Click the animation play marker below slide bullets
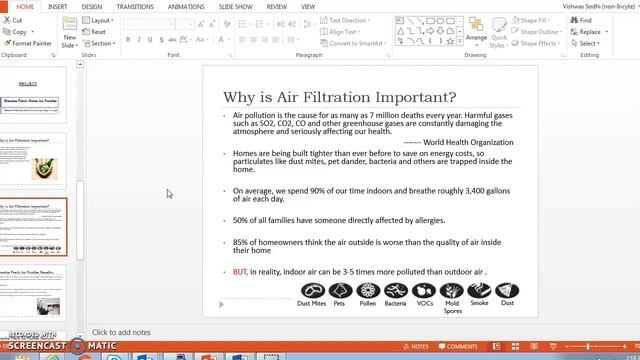640x360 pixels. (221, 304)
